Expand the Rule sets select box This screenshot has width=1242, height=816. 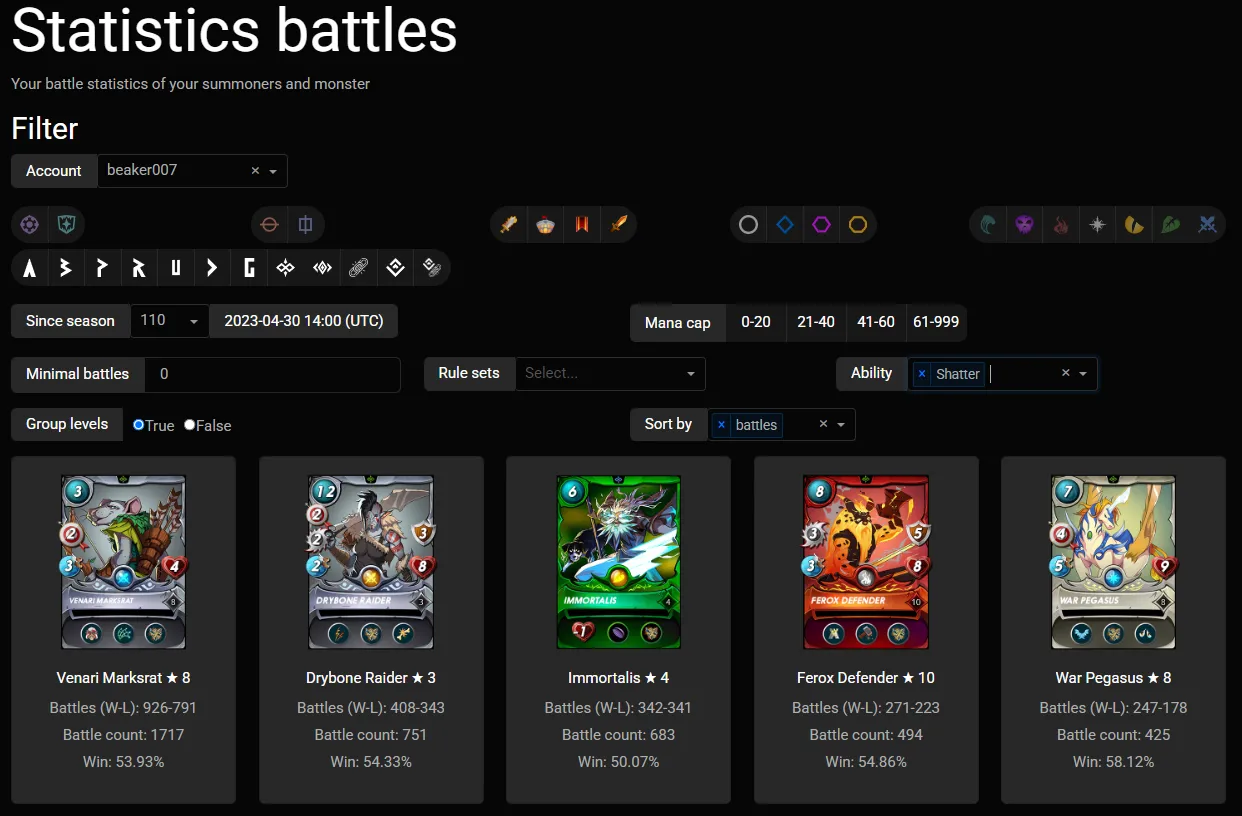pyautogui.click(x=610, y=373)
